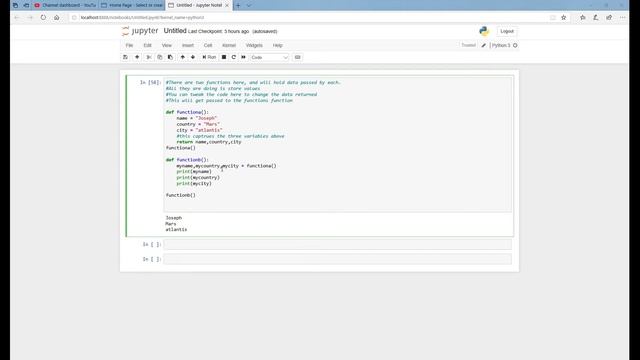Screen dimensions: 640x360
Task: Open the Insert menu
Action: pos(188,45)
